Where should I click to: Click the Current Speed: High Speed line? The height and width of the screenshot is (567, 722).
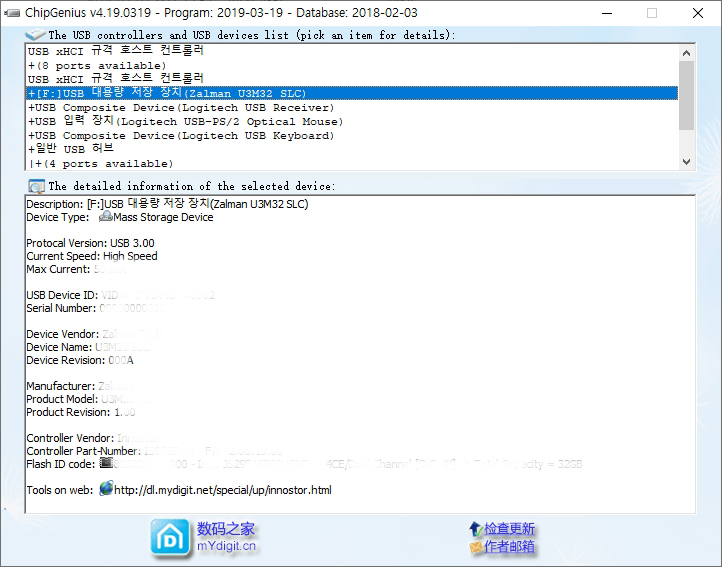tap(92, 256)
